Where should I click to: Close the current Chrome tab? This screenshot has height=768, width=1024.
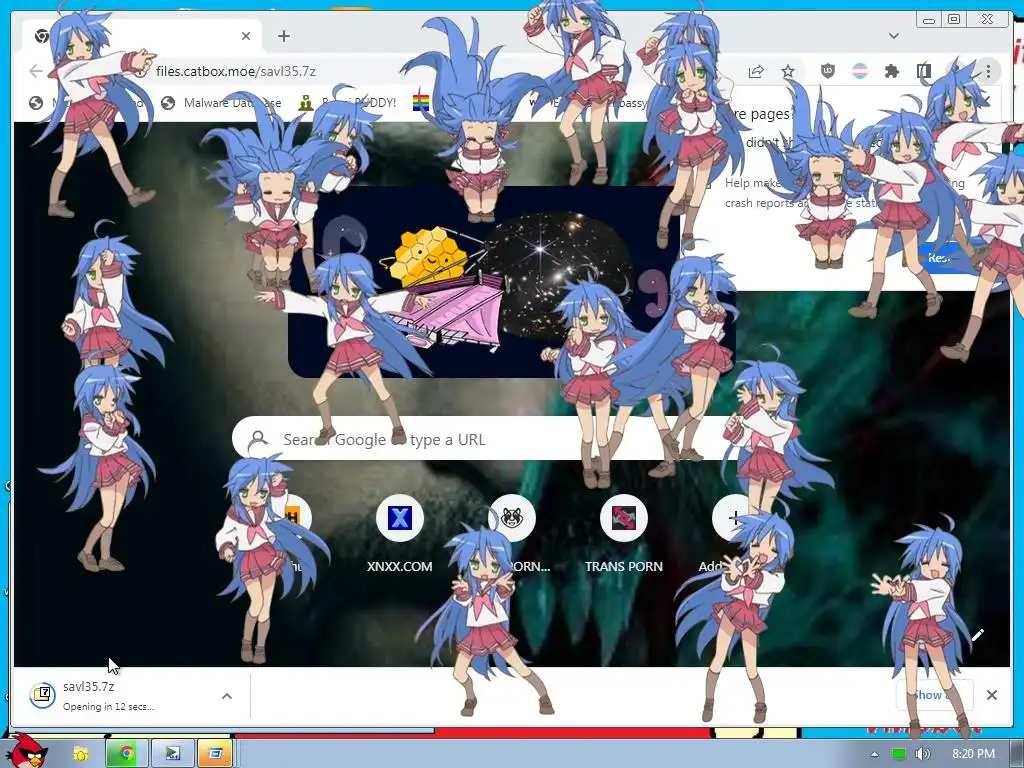[x=246, y=36]
